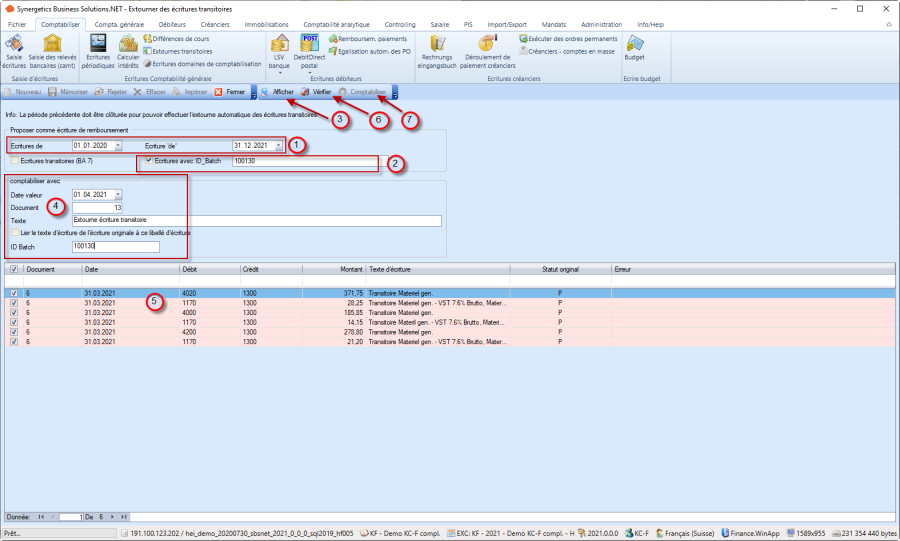Viewport: 900px width, 541px height.
Task: Uncheck Ecritures avec ID_Batch checkbox
Action: pyautogui.click(x=149, y=160)
